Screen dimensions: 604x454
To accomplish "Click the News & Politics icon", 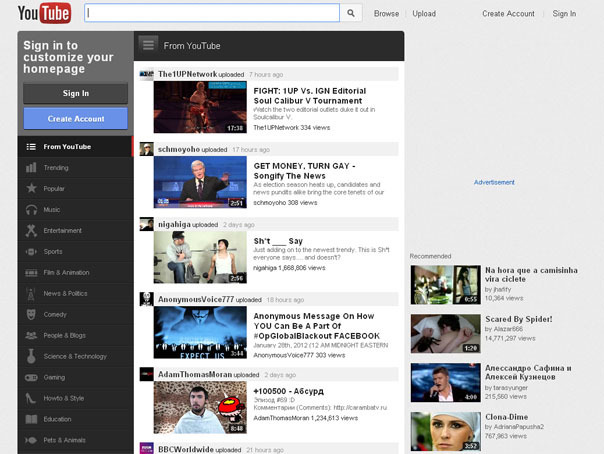I will point(31,293).
